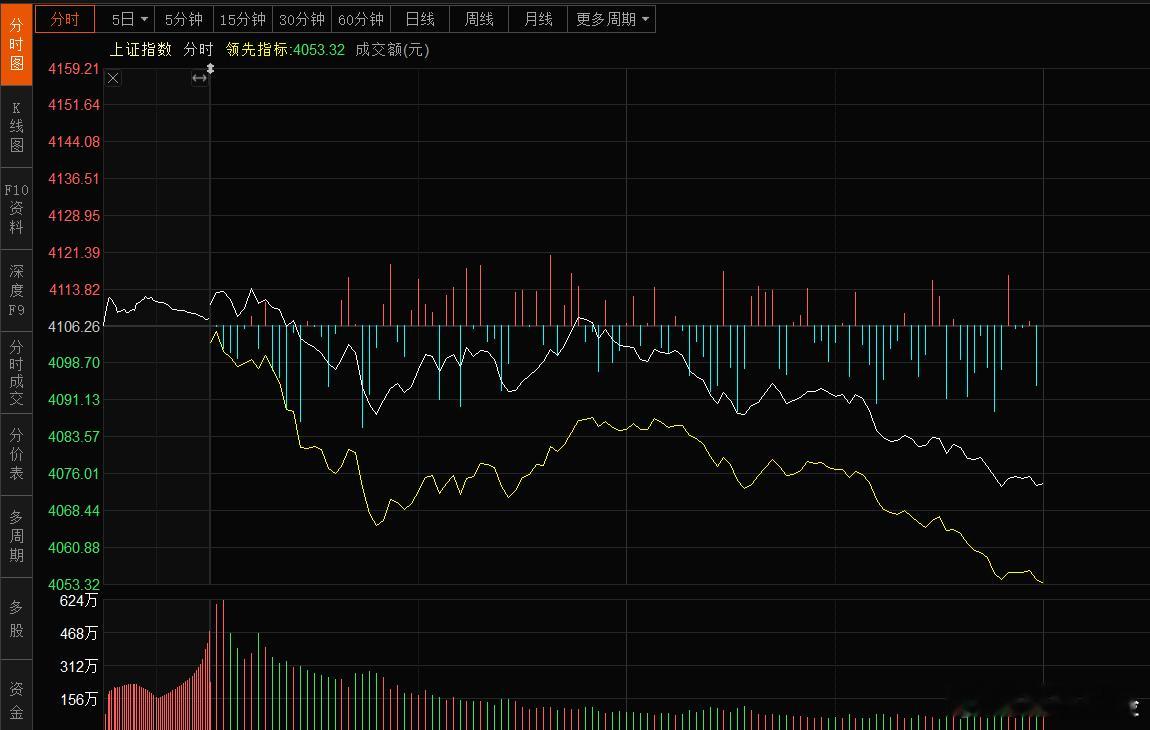Switch to the 日线 period

tap(420, 19)
